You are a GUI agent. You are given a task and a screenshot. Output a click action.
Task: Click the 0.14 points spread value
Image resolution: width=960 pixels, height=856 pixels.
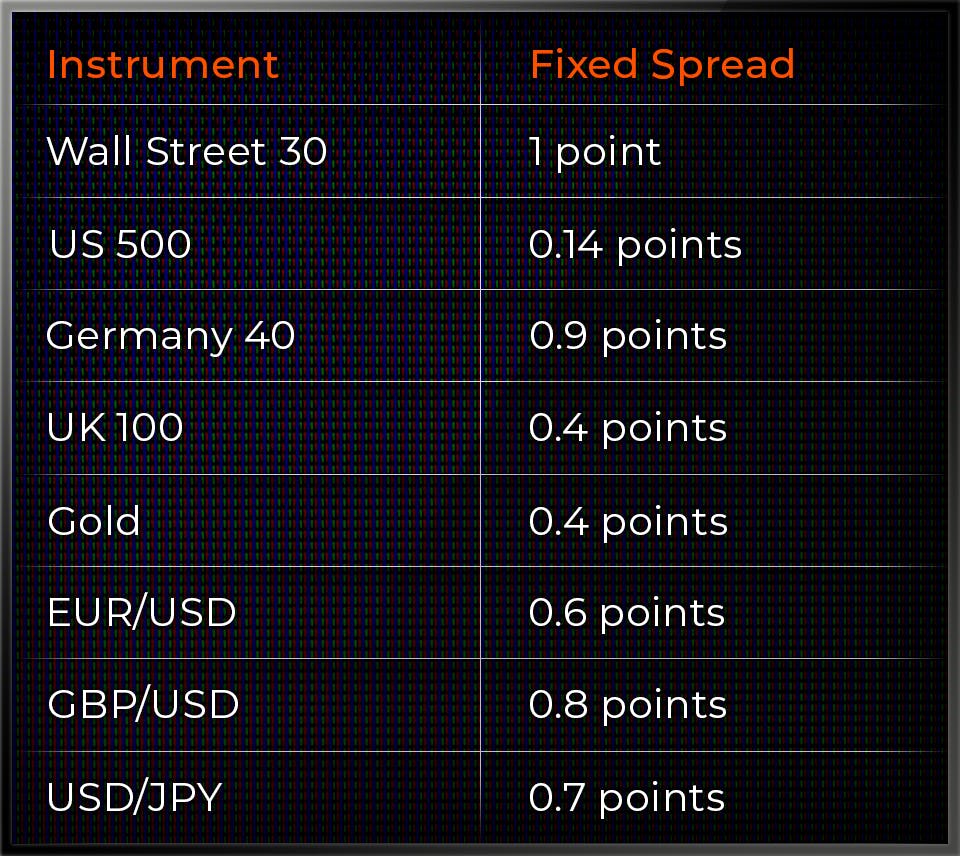tap(635, 244)
